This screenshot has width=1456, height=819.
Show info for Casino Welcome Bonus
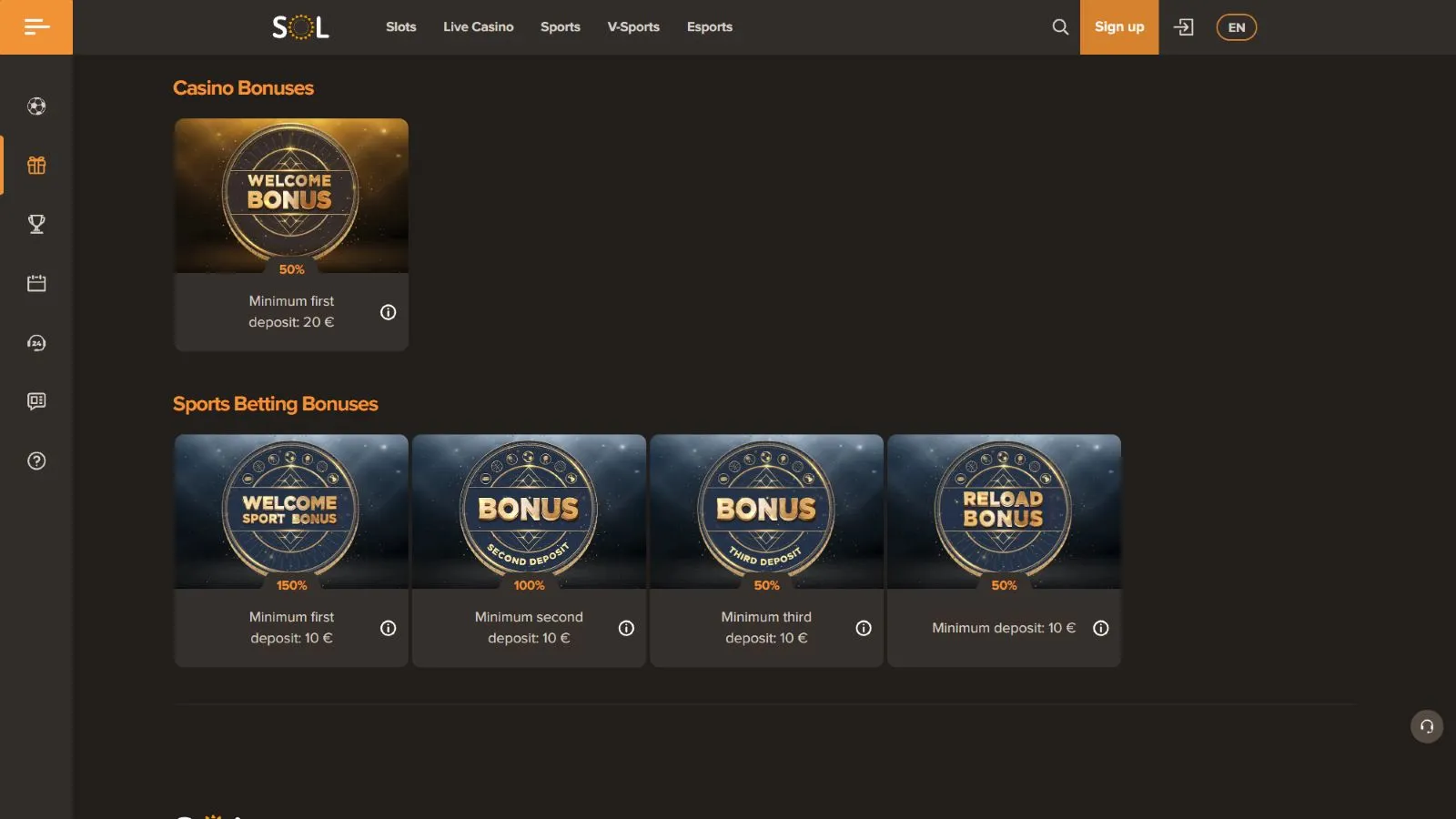[x=389, y=312]
